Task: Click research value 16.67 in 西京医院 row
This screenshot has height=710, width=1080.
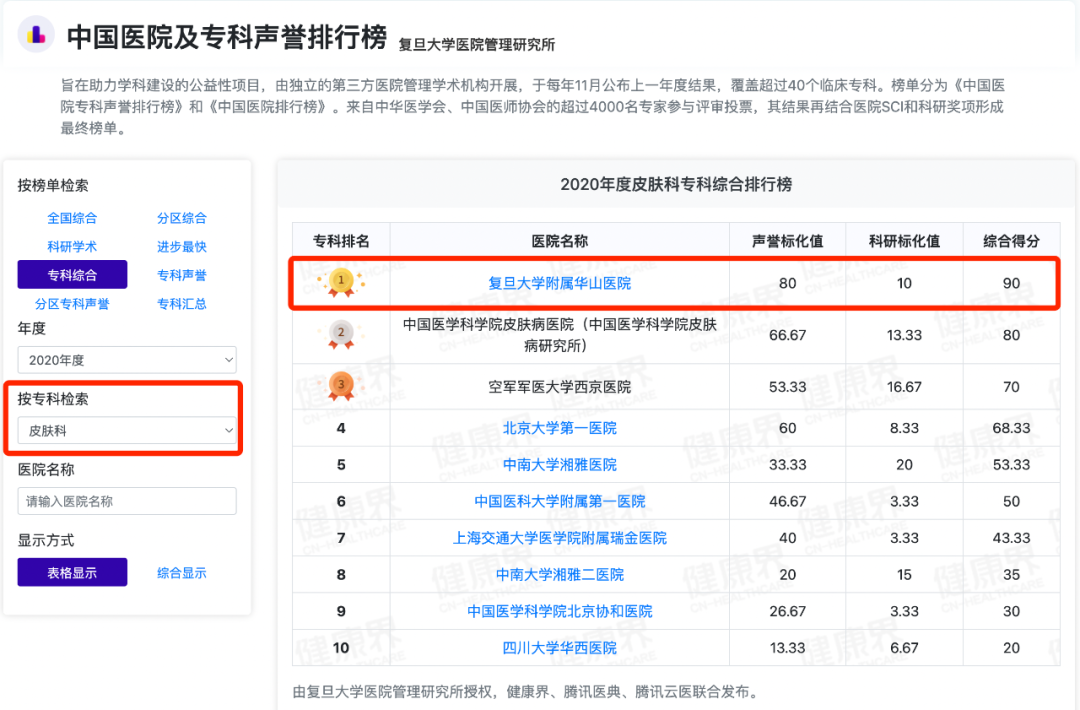Action: (904, 387)
